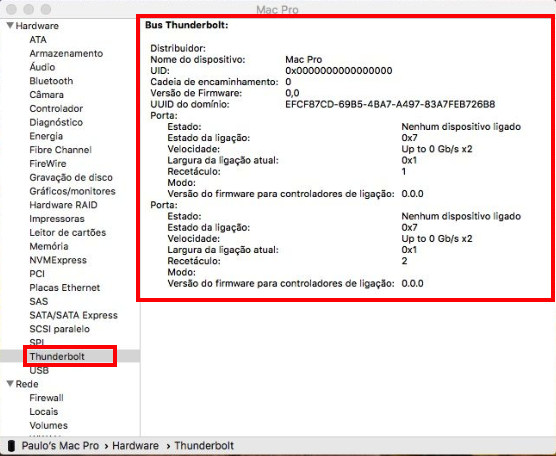Click the Hardware section header
The width and height of the screenshot is (556, 456).
(x=37, y=26)
